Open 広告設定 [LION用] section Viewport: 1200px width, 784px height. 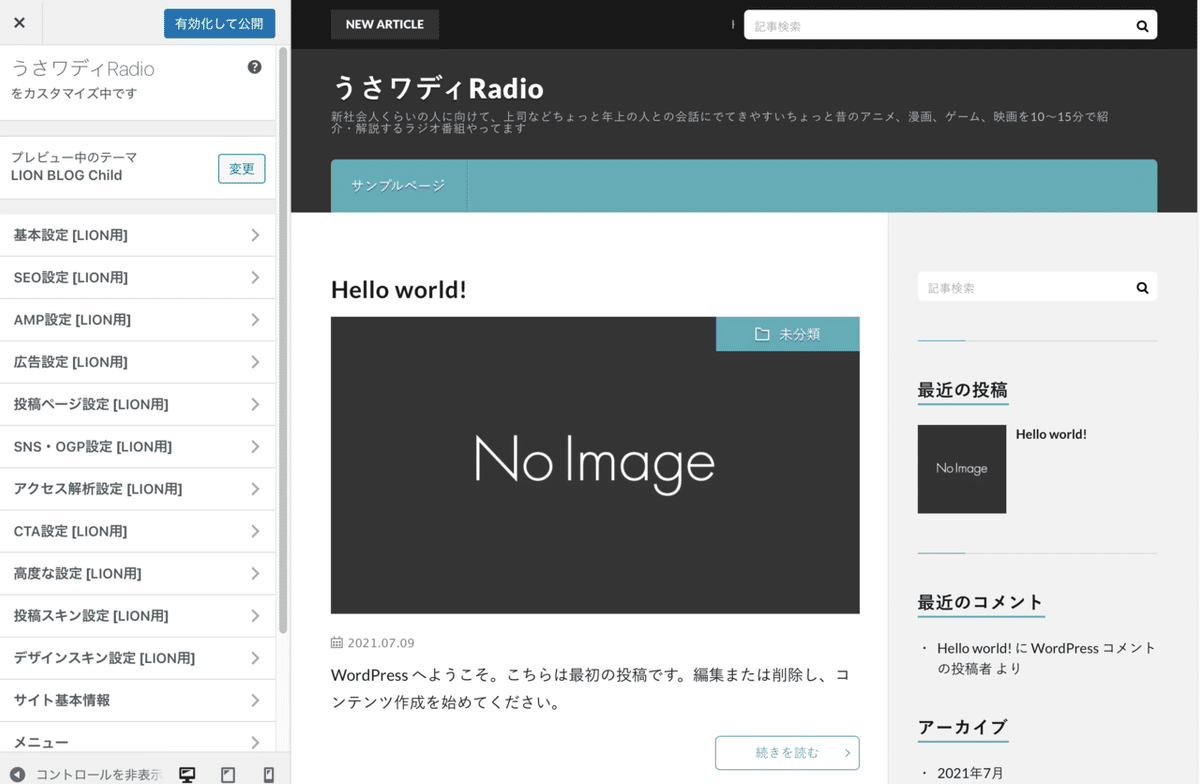[138, 362]
